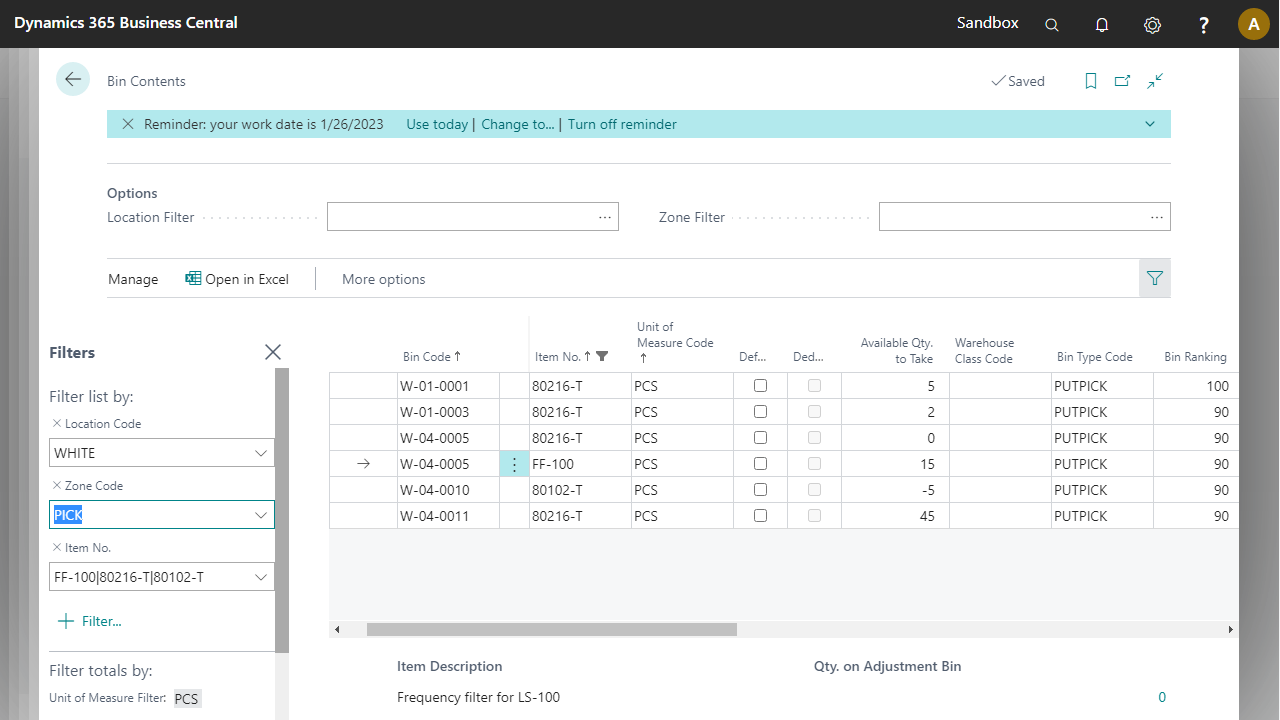Screen dimensions: 1280x720
Task: Click Change to... link
Action: coord(518,124)
